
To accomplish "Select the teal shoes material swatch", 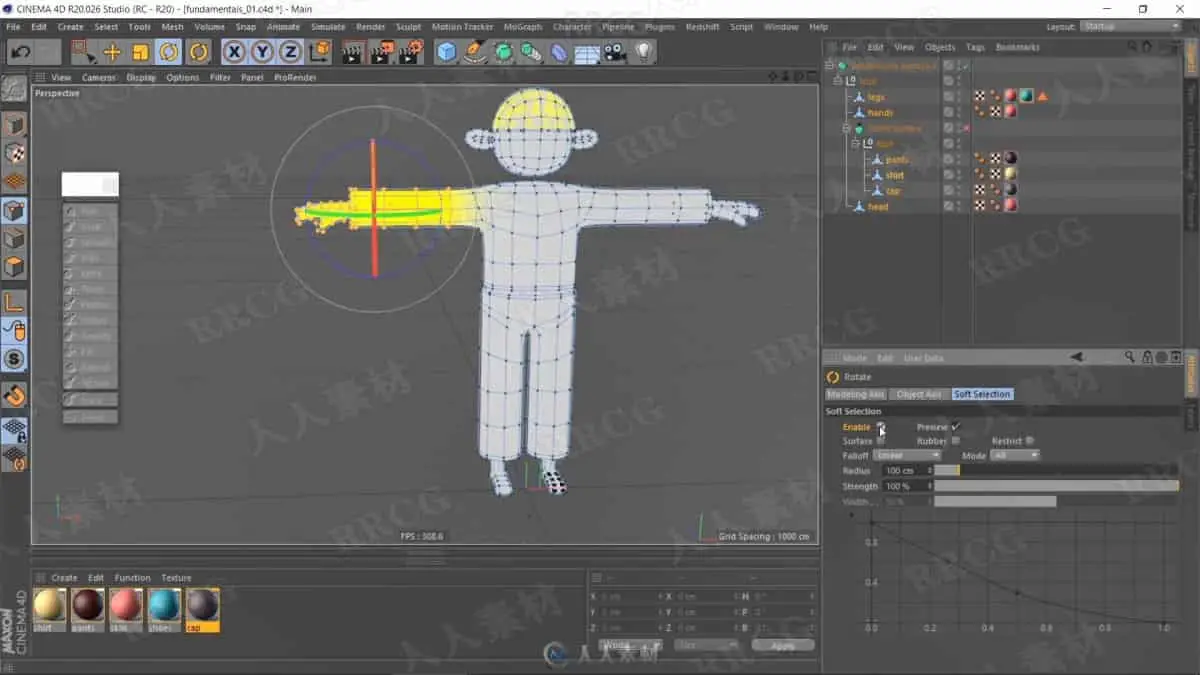I will [x=164, y=606].
